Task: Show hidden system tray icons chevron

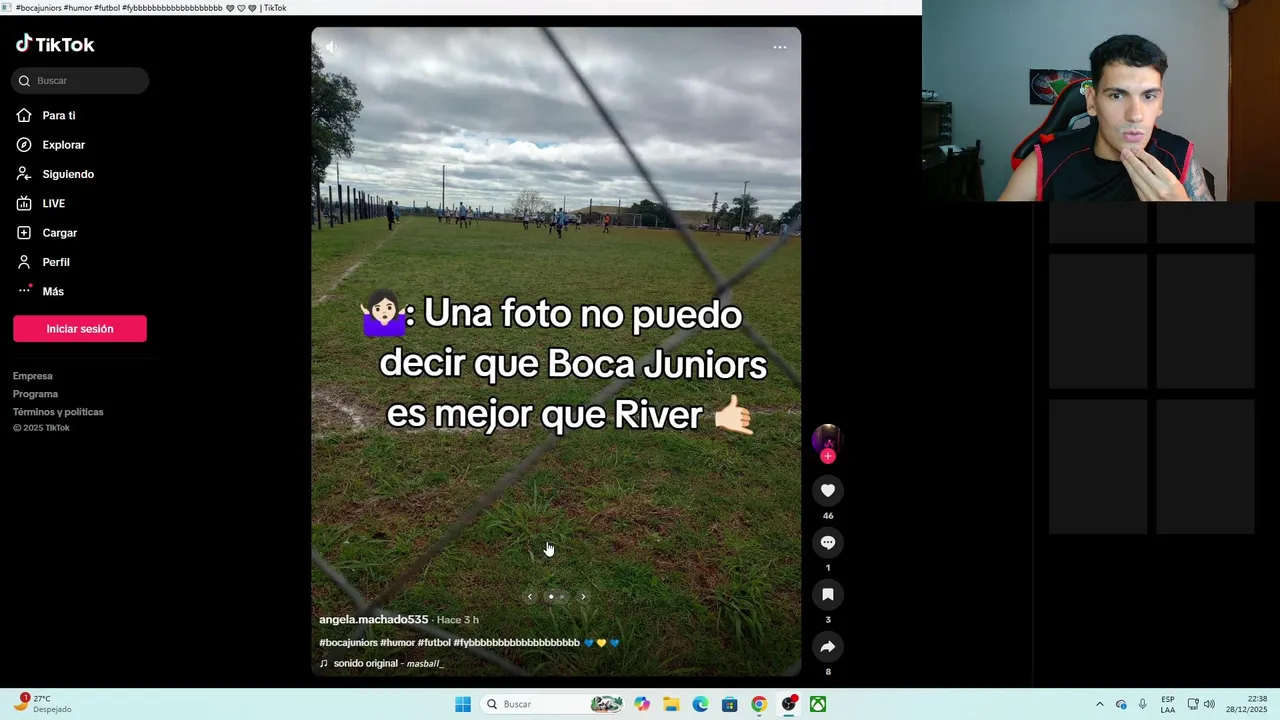Action: click(x=1100, y=704)
